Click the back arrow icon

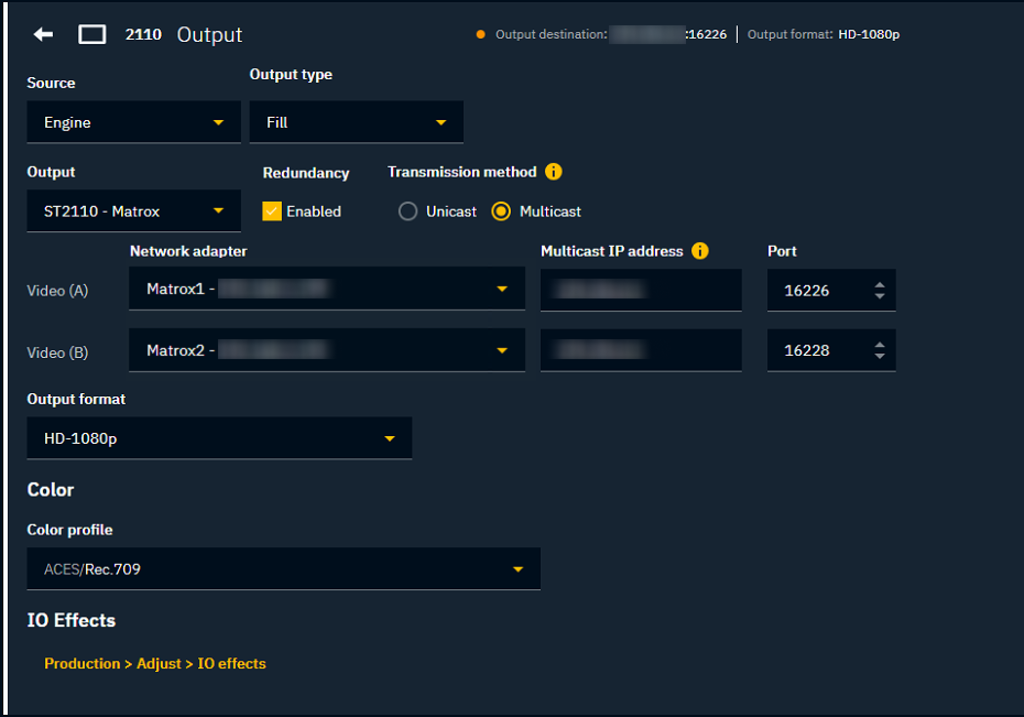pyautogui.click(x=43, y=35)
